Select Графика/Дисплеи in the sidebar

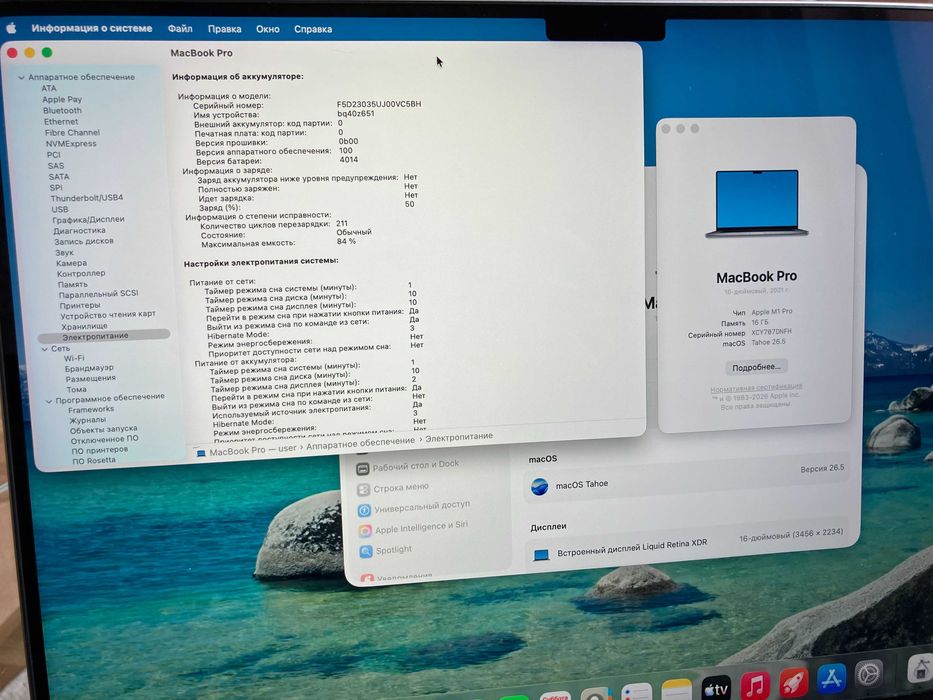point(88,220)
